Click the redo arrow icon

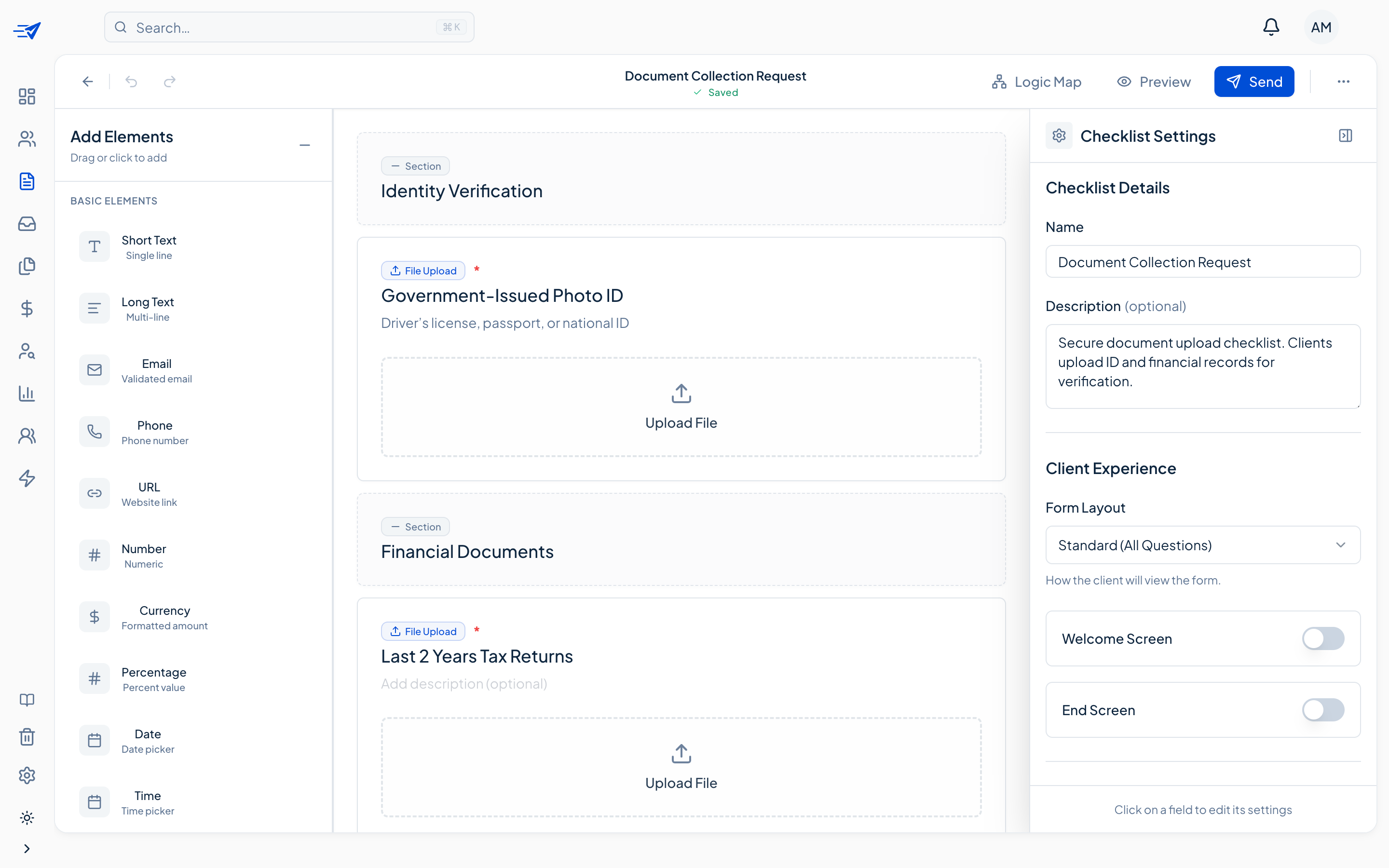169,81
